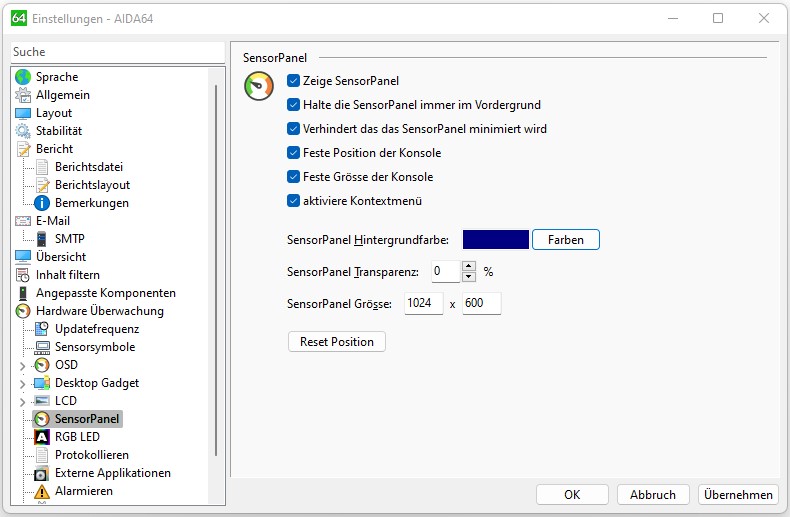Click the Sprache globe icon
The width and height of the screenshot is (790, 517).
[x=23, y=77]
